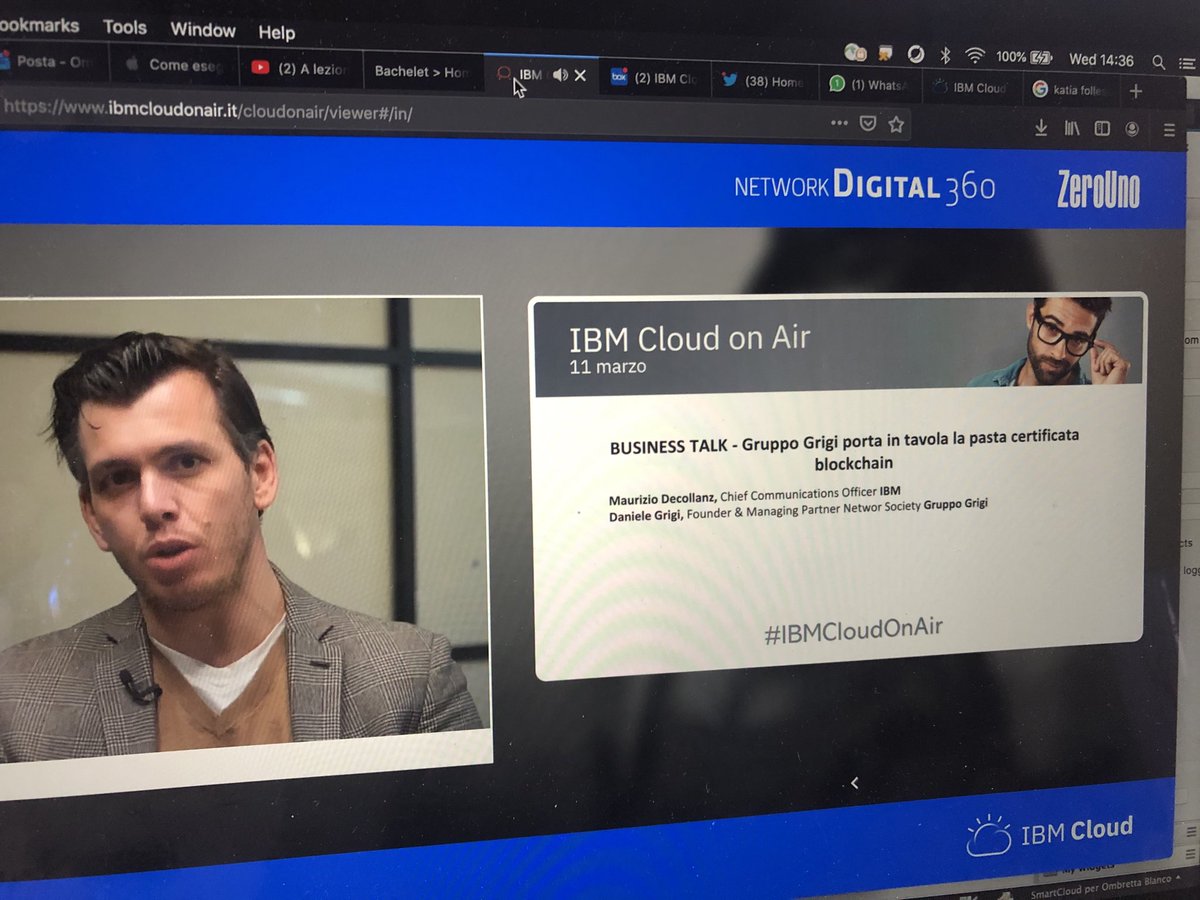Mute audio on the playing IBM tab
The image size is (1200, 900).
(x=559, y=73)
